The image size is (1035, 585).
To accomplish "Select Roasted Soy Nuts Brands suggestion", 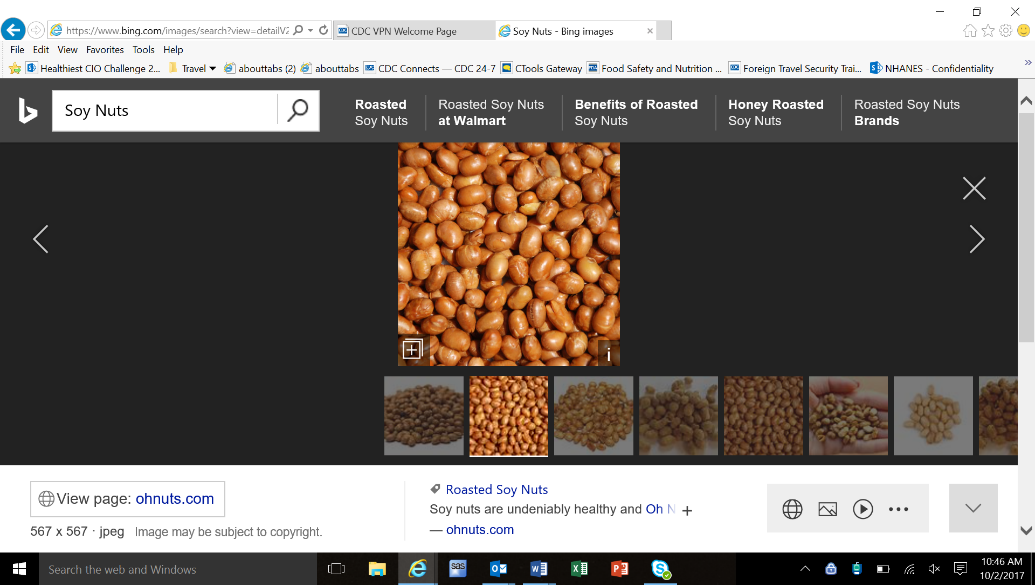I will click(x=907, y=112).
